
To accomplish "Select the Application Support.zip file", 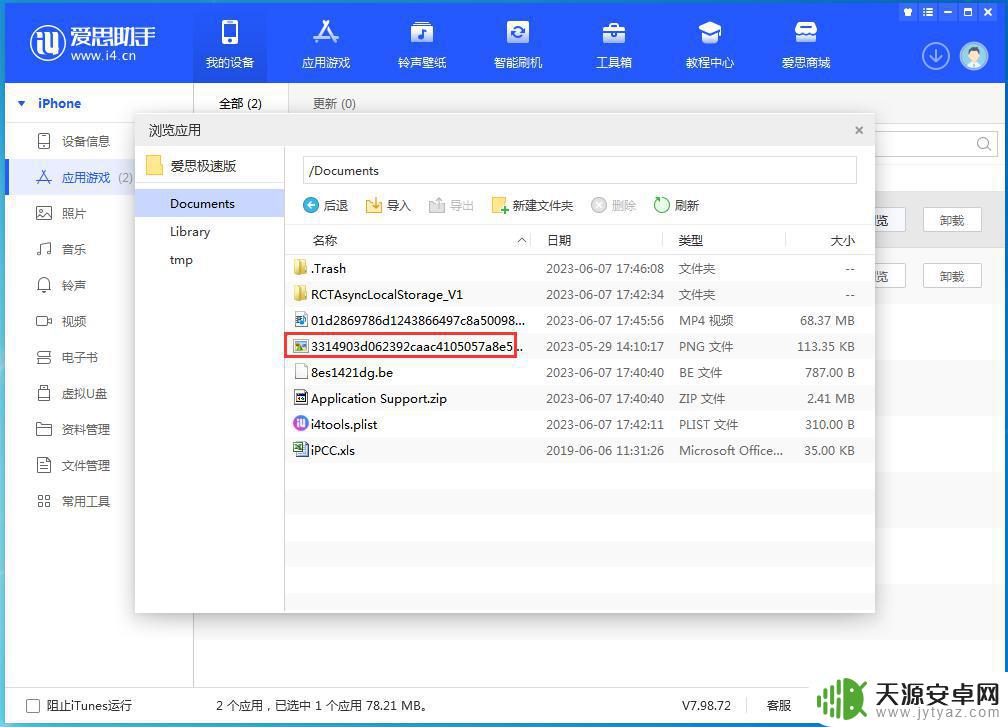I will [579, 399].
